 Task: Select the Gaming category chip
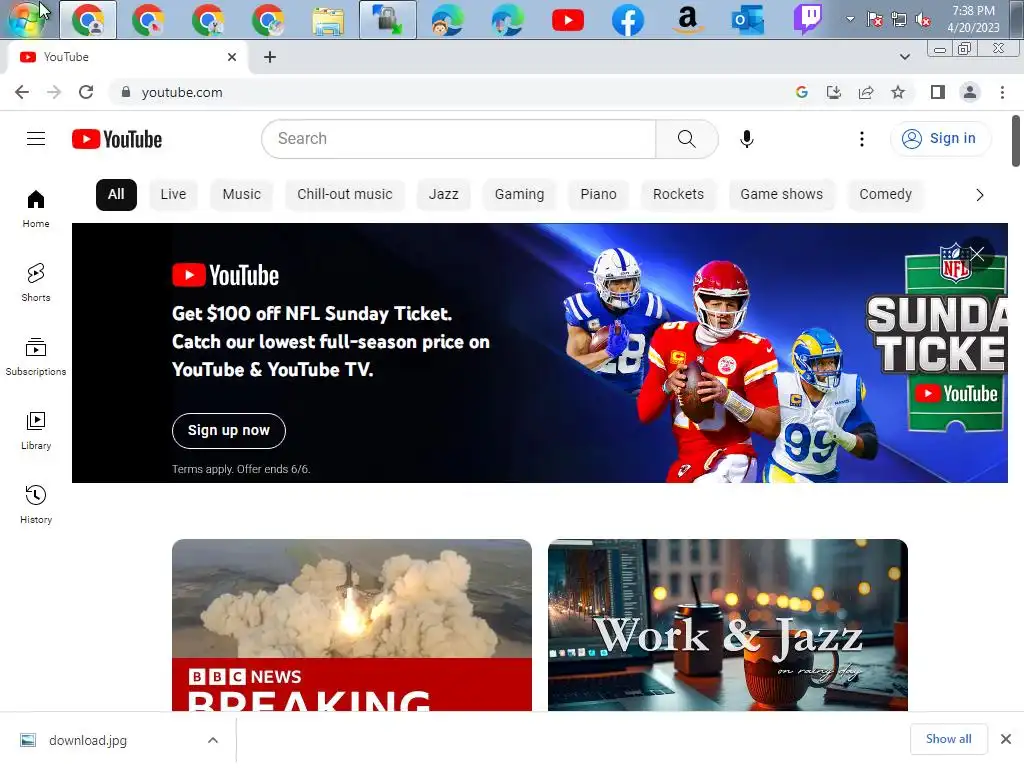coord(519,195)
